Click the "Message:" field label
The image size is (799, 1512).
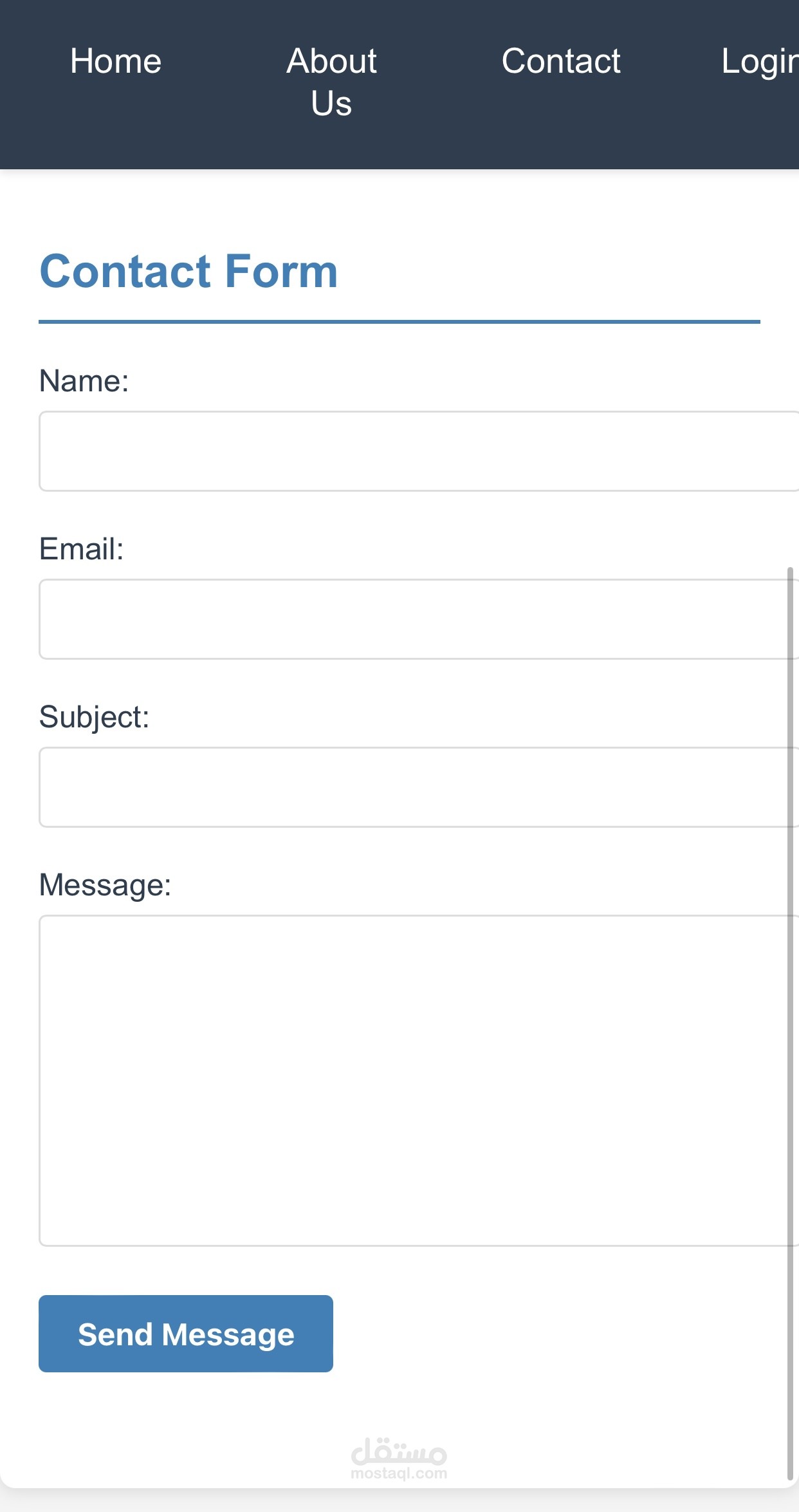[106, 885]
